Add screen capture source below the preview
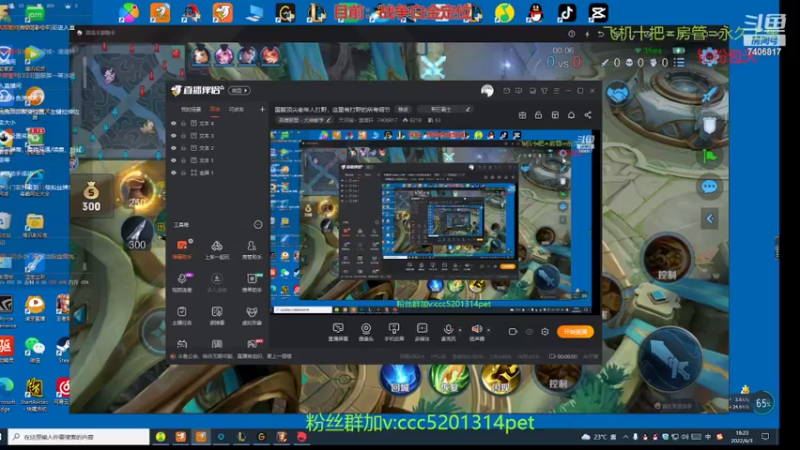 pos(338,332)
